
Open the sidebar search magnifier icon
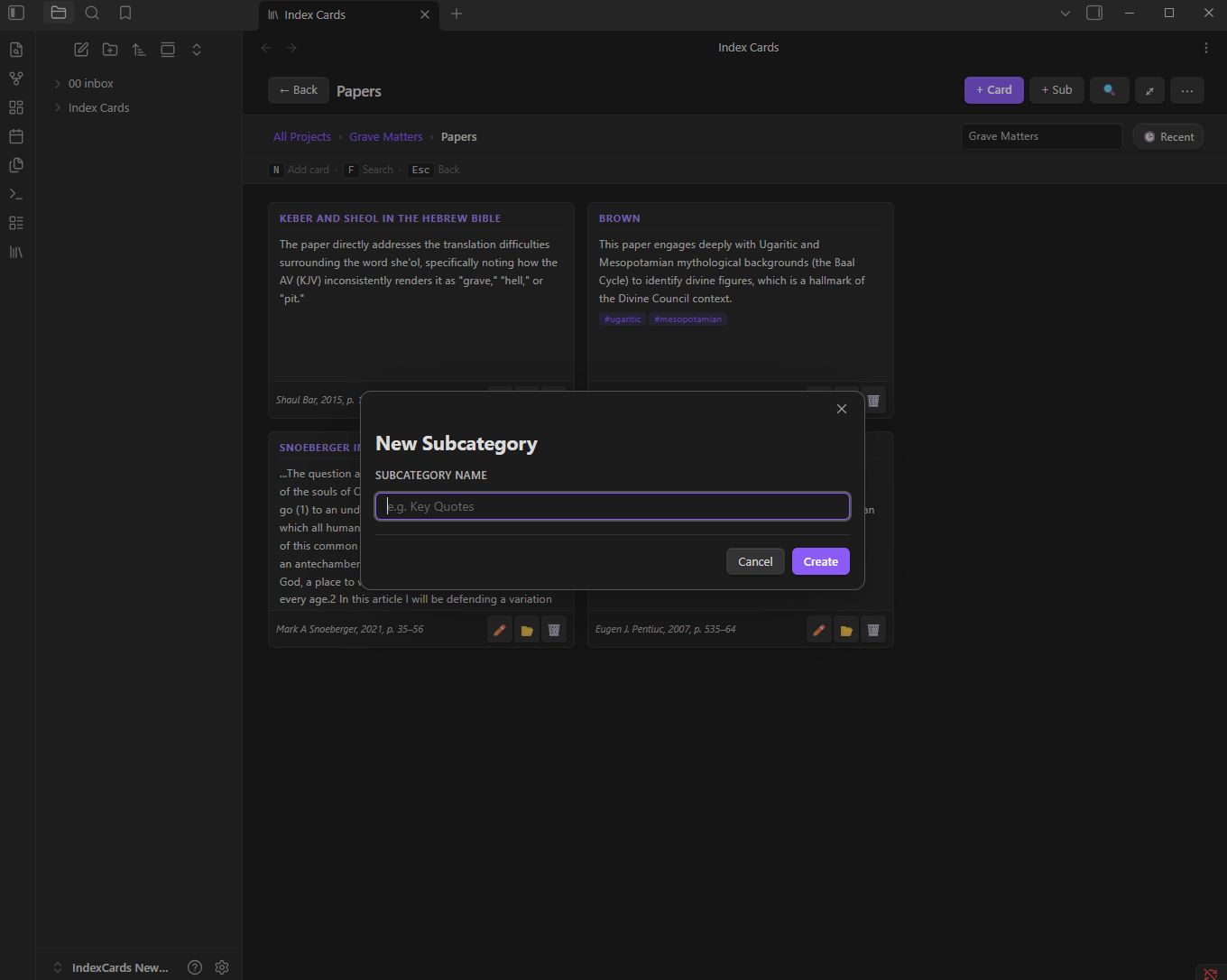(x=92, y=14)
